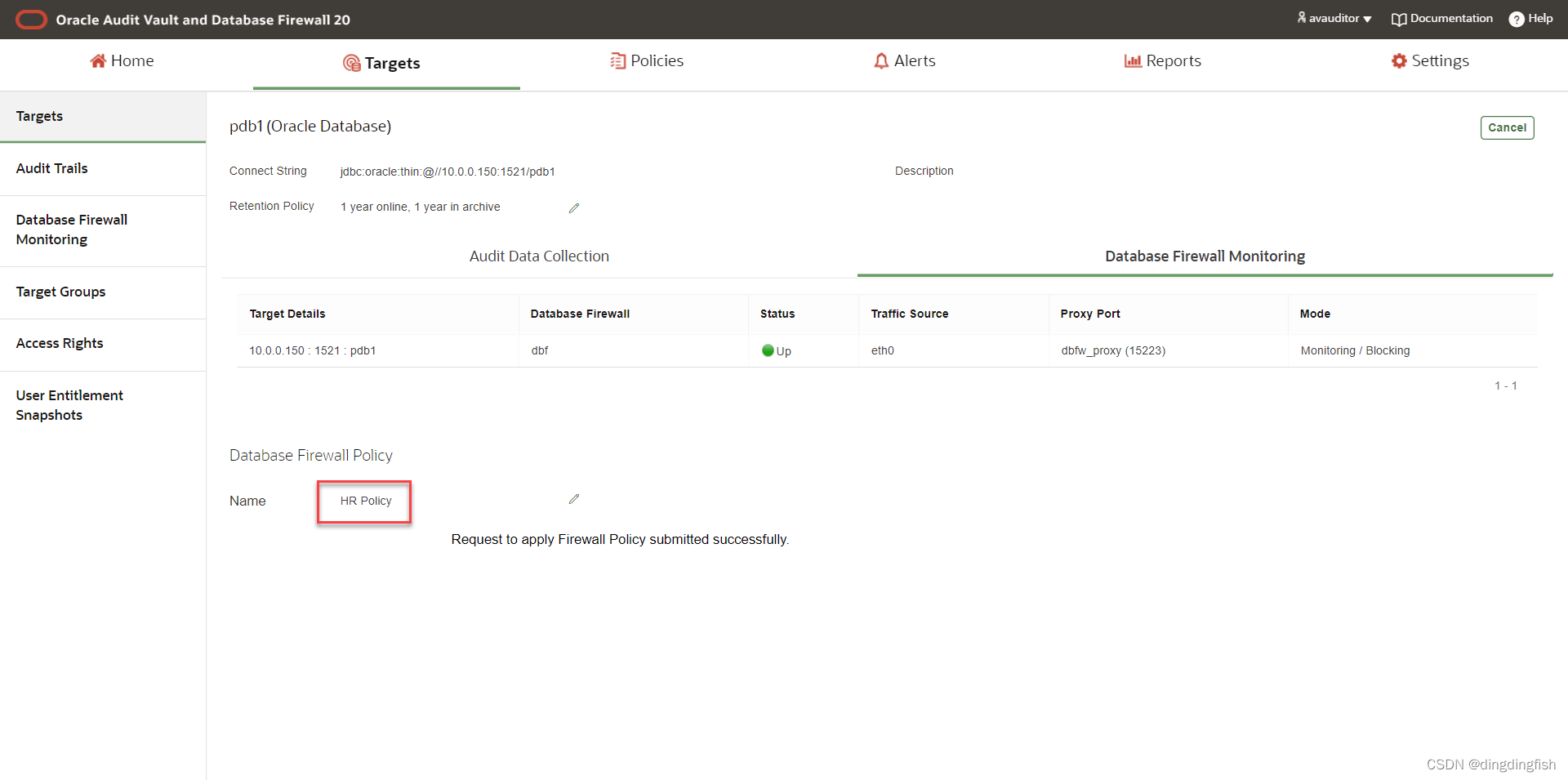Screen dimensions: 1568x780
Task: Click the dbf firewall cell
Action: tap(540, 350)
